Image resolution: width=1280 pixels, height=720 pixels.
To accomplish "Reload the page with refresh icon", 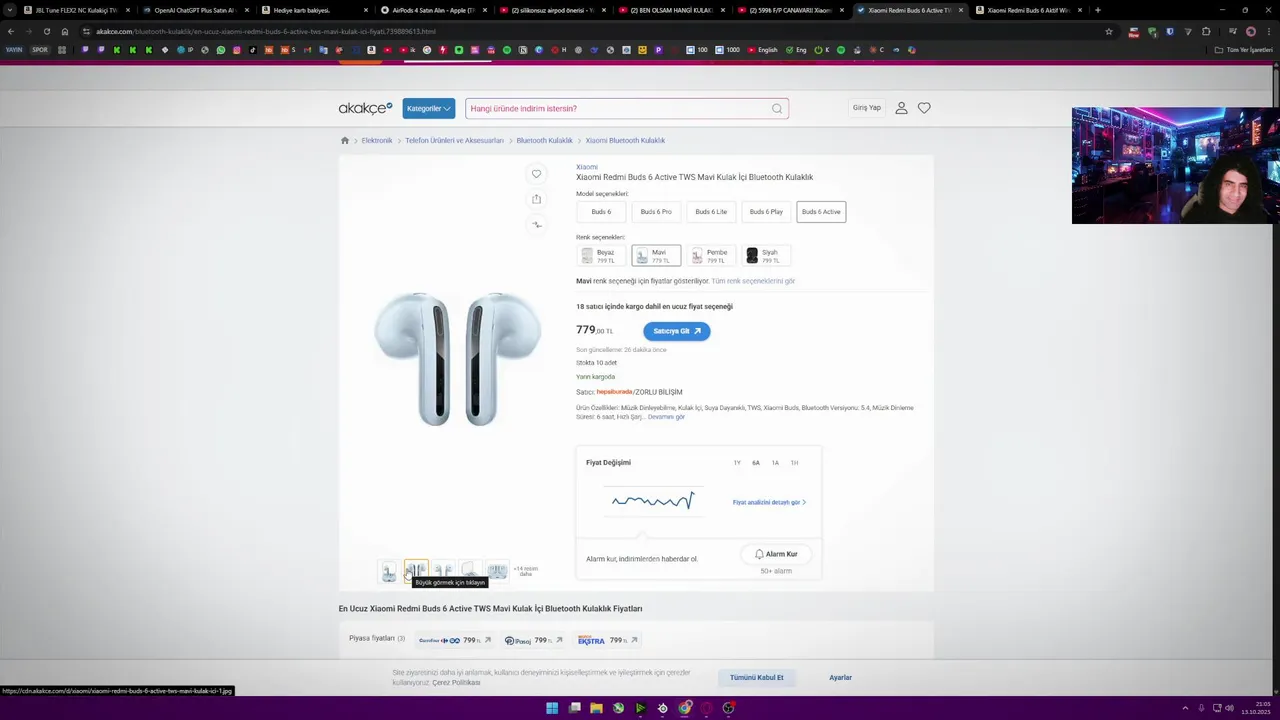I will tap(46, 31).
